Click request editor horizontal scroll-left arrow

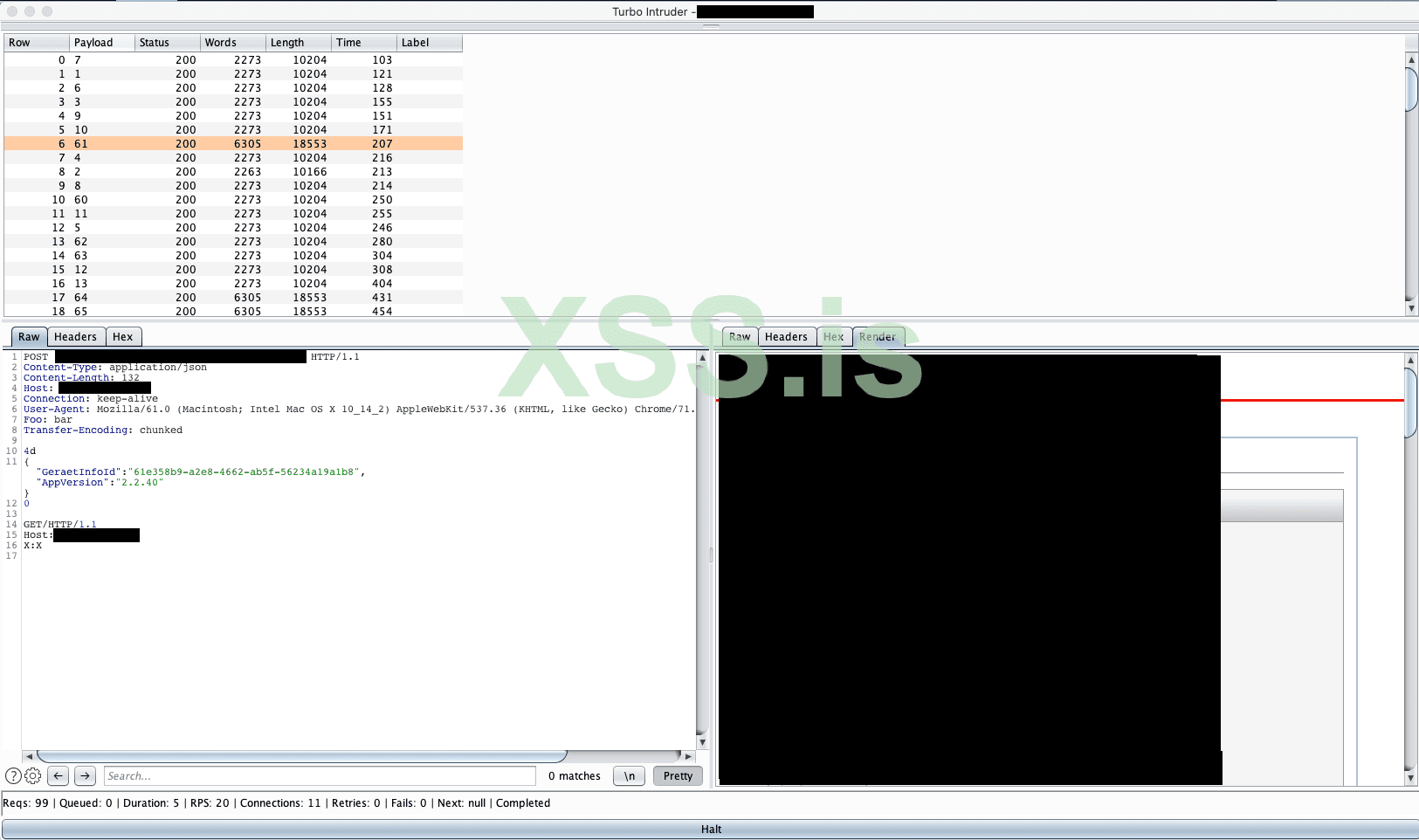click(29, 756)
